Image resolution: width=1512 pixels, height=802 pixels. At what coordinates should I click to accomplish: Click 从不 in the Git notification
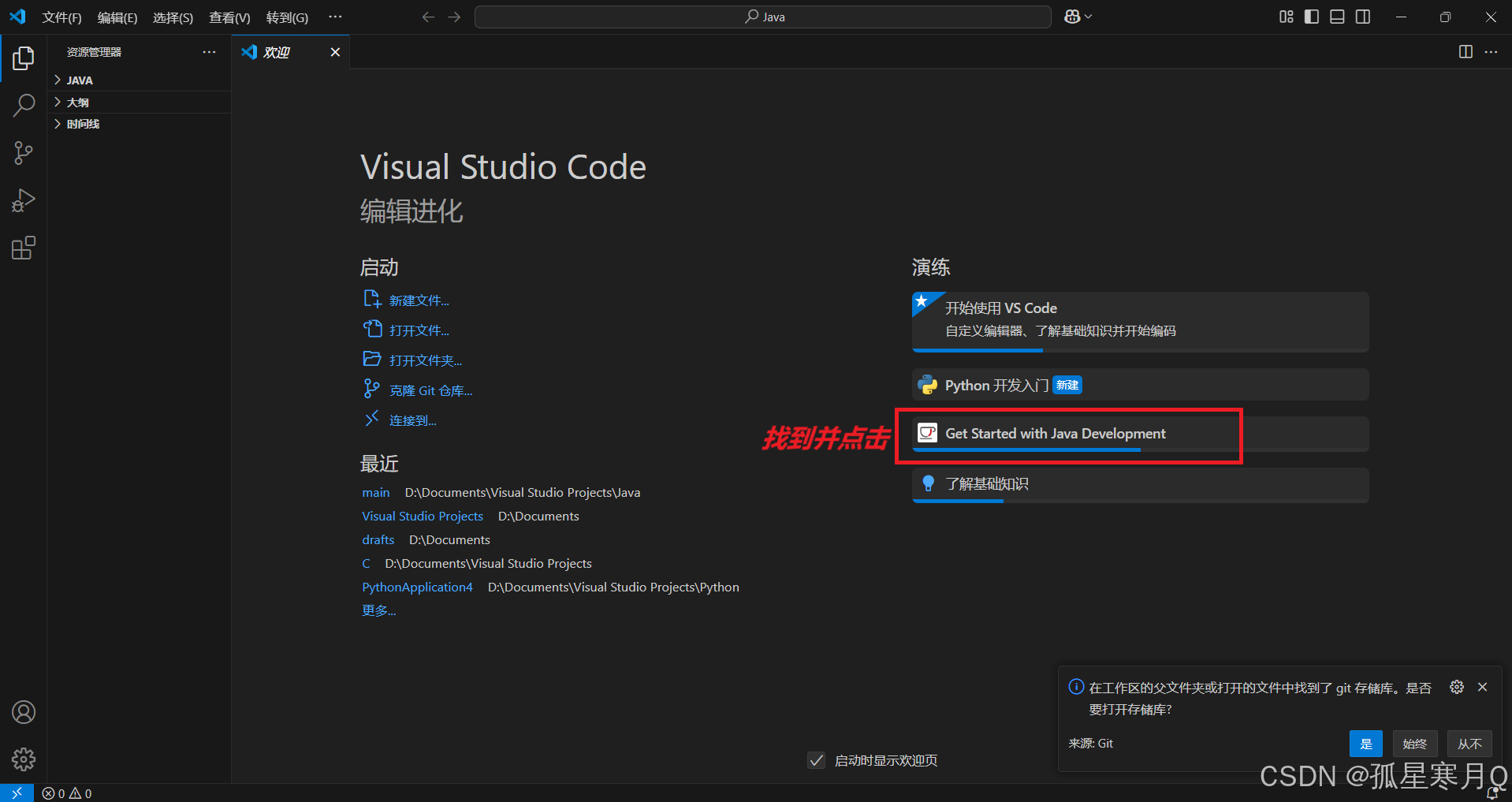tap(1469, 744)
